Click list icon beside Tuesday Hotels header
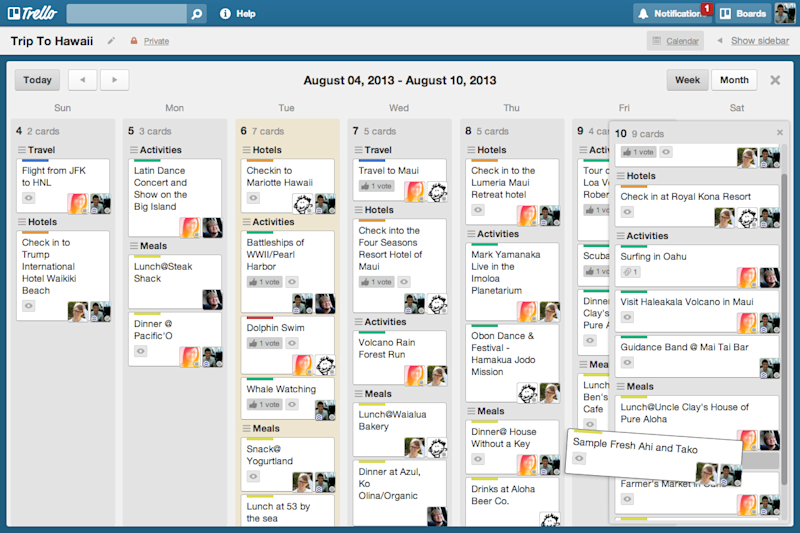The image size is (800, 533). pyautogui.click(x=246, y=150)
